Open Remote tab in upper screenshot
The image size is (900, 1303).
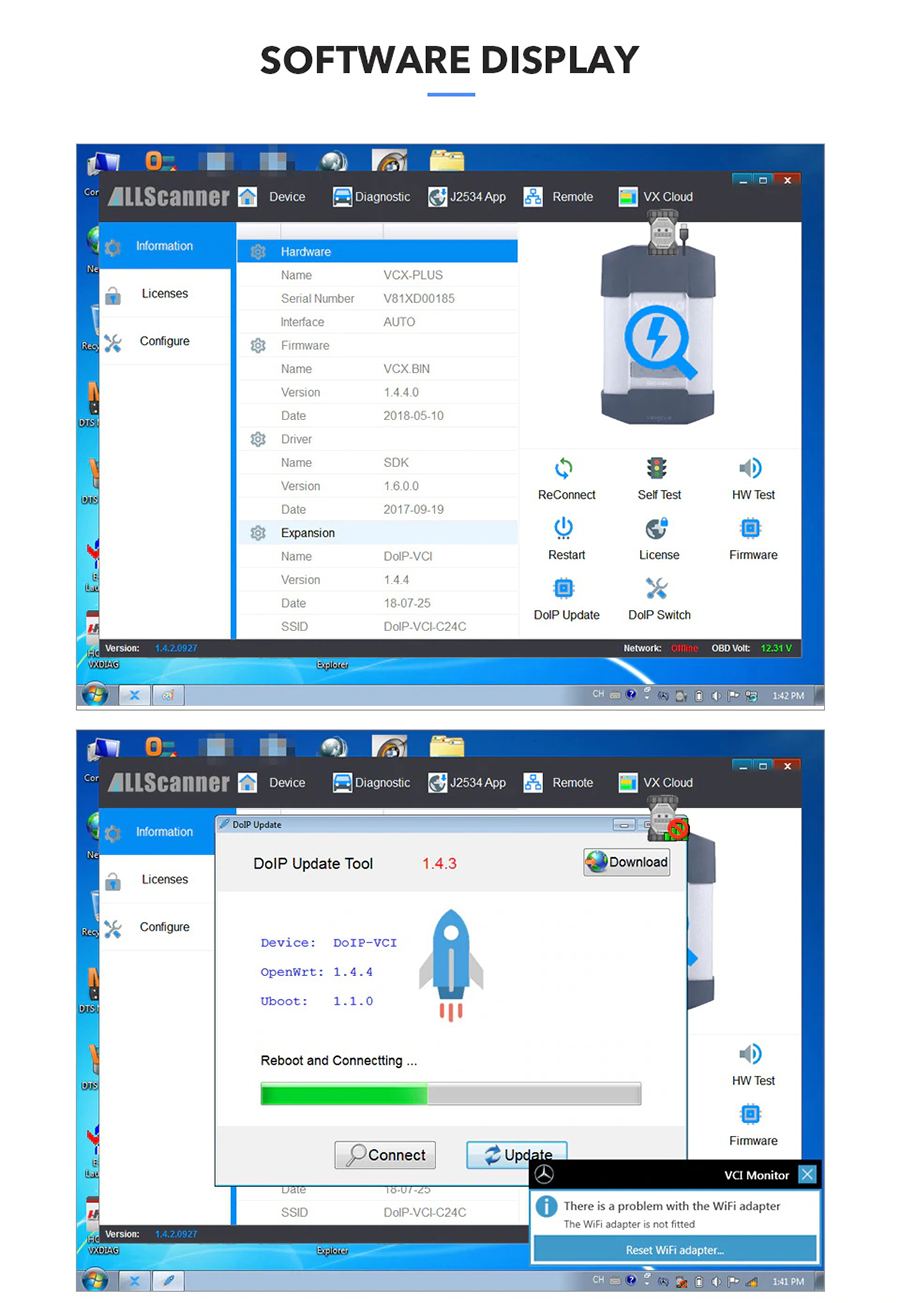(558, 197)
